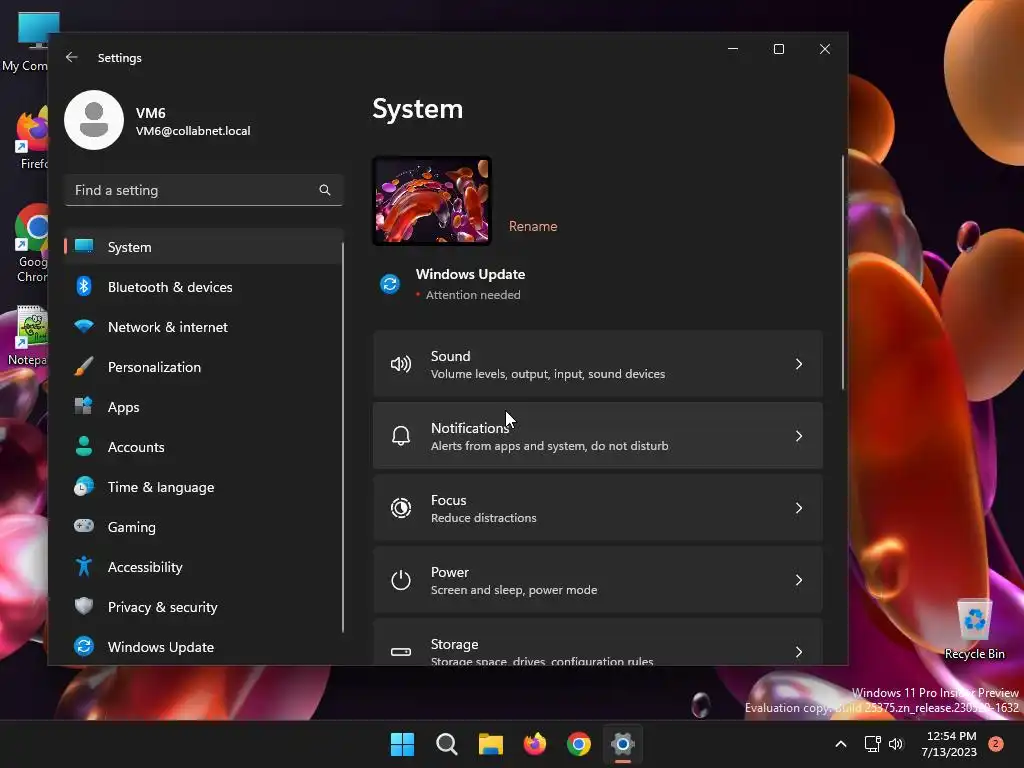Click the Personalization paintbrush icon
1024x768 pixels.
[84, 366]
